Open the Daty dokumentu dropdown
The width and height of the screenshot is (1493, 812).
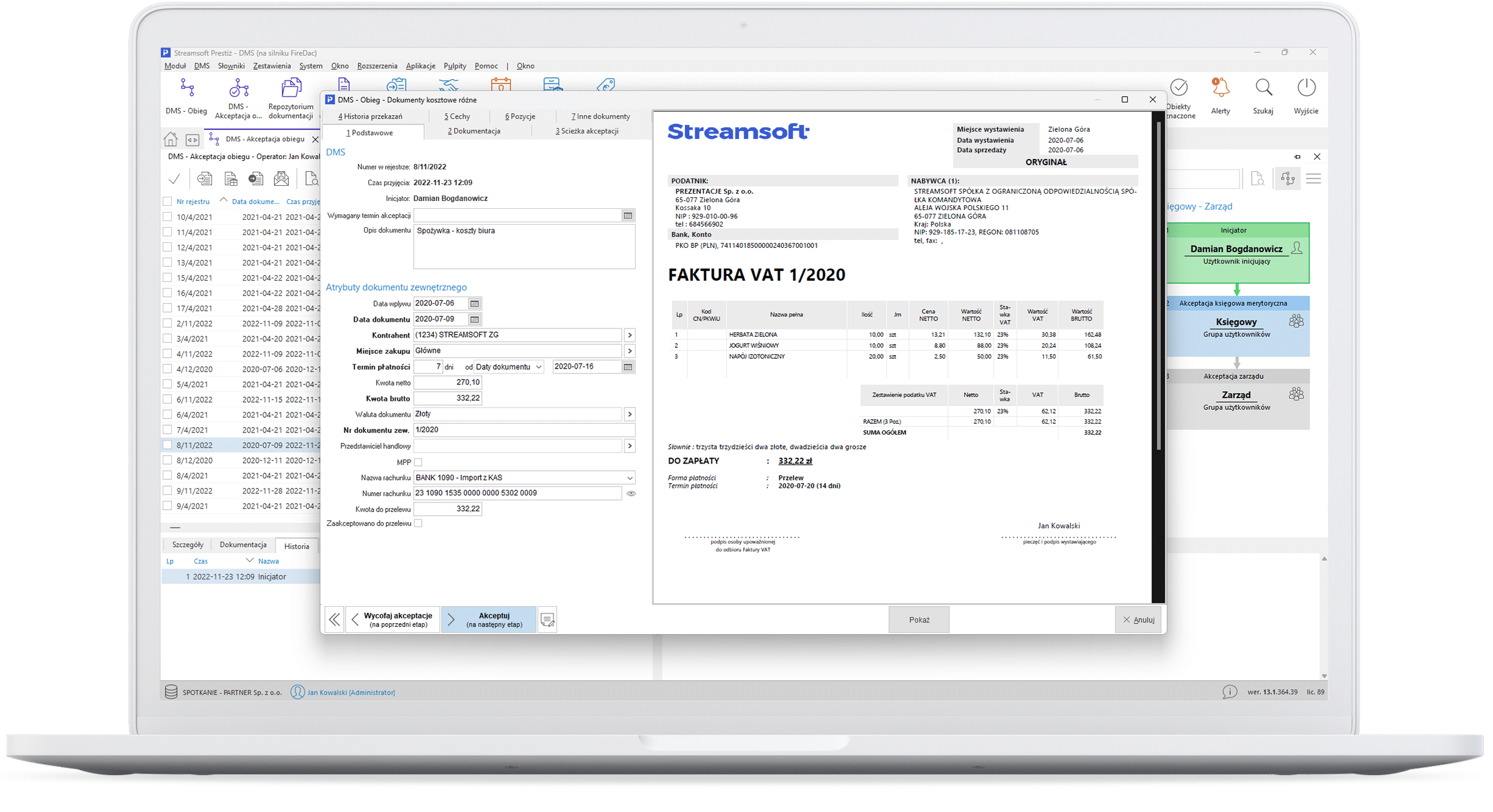coord(539,367)
